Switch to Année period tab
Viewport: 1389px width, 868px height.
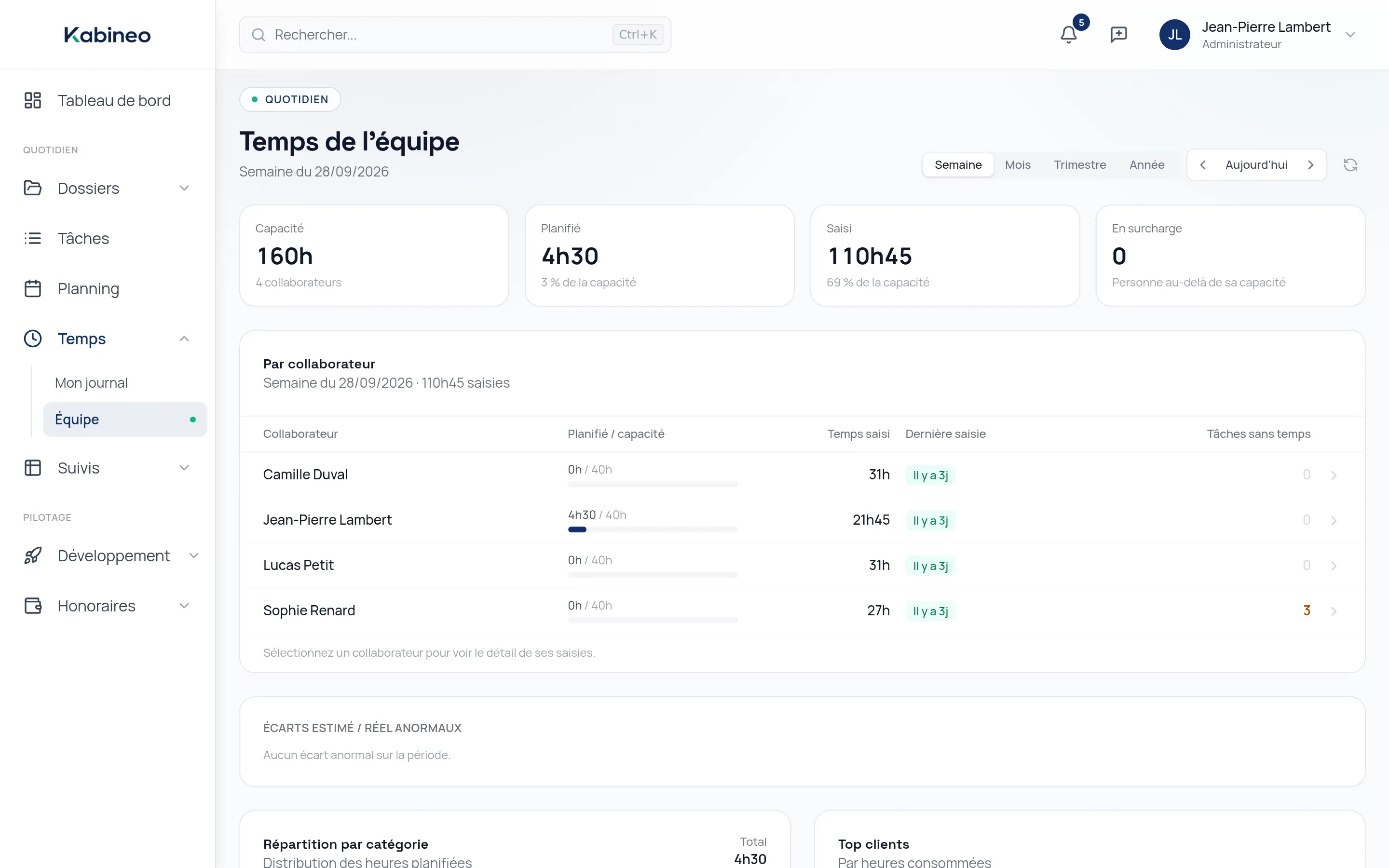point(1147,165)
